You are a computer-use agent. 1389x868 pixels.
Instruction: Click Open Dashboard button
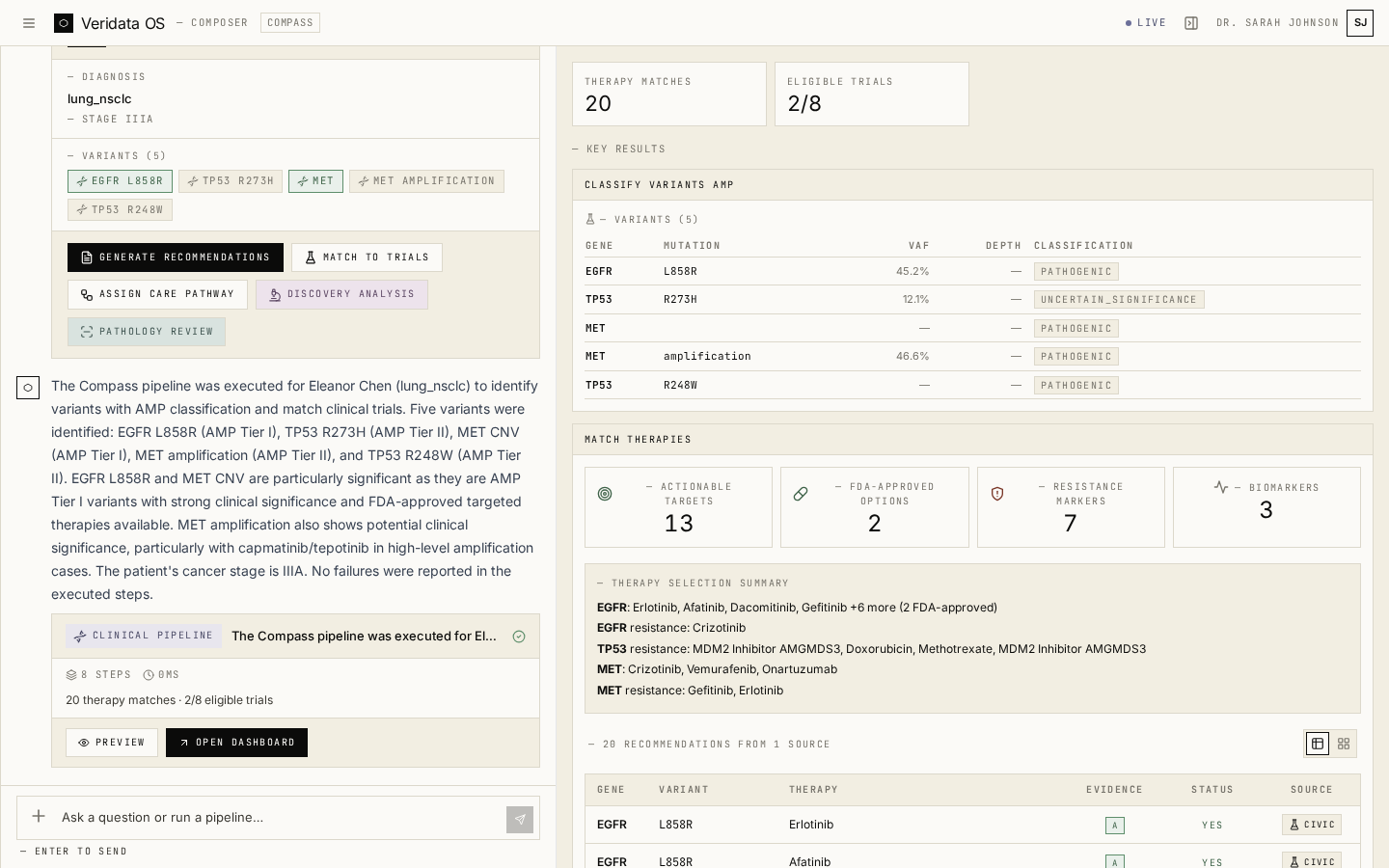(x=236, y=743)
